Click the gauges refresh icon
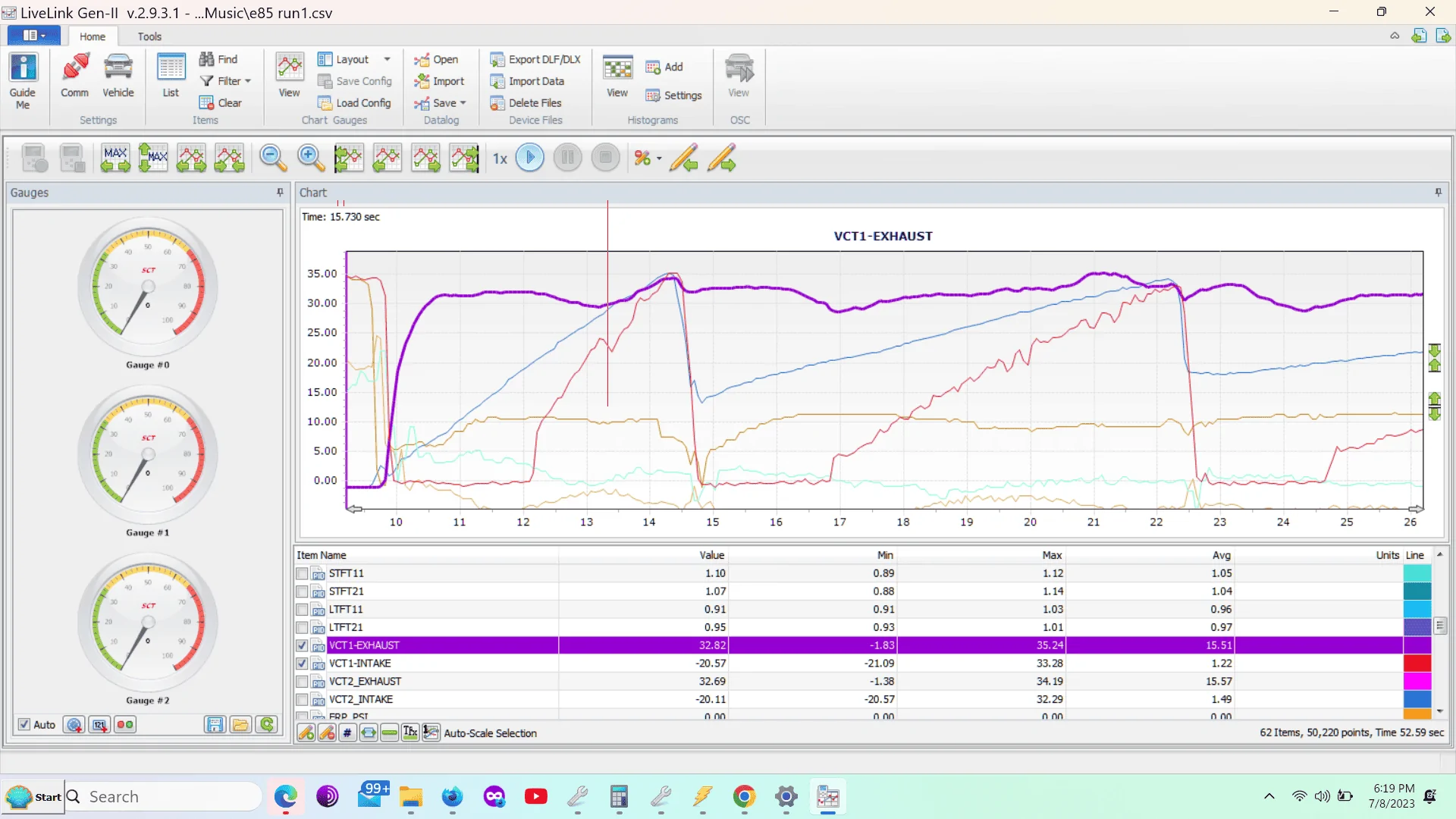1456x819 pixels. pyautogui.click(x=267, y=725)
